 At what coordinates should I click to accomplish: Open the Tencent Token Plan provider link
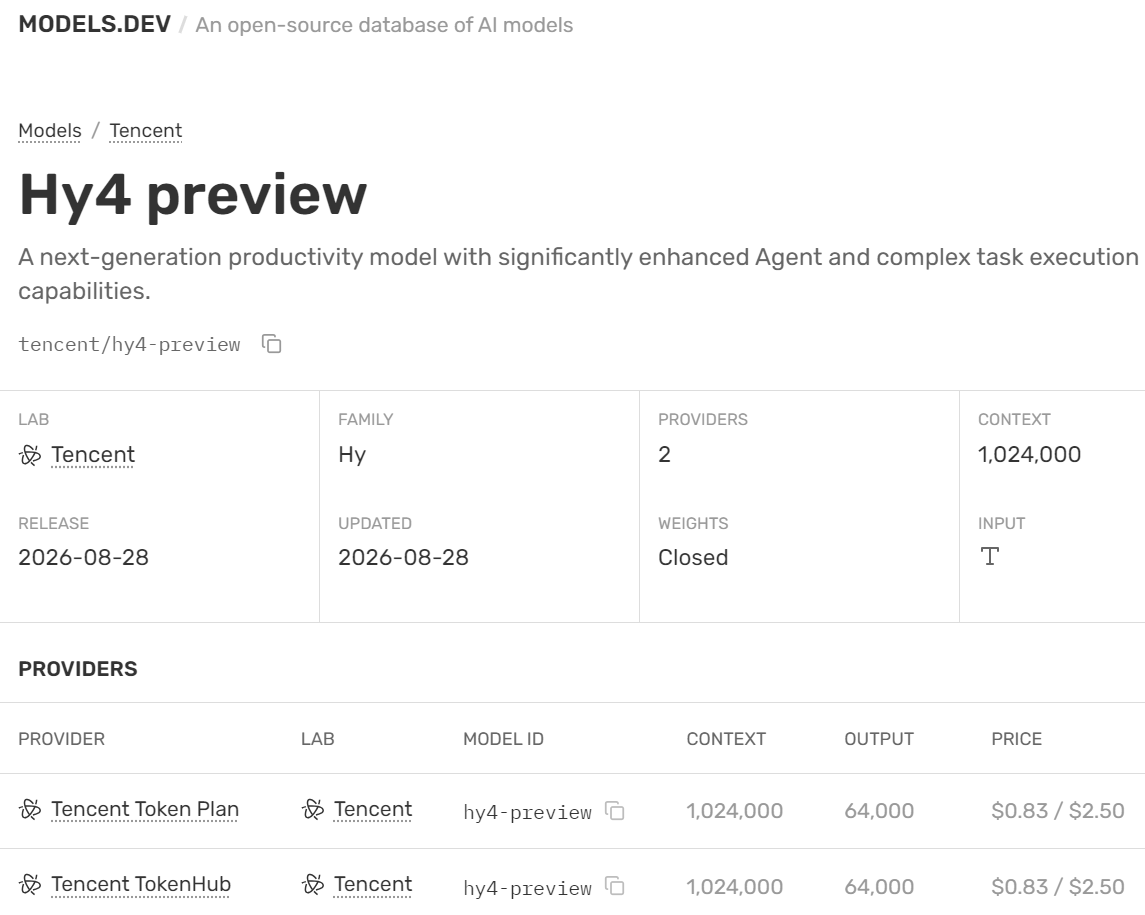(x=145, y=809)
